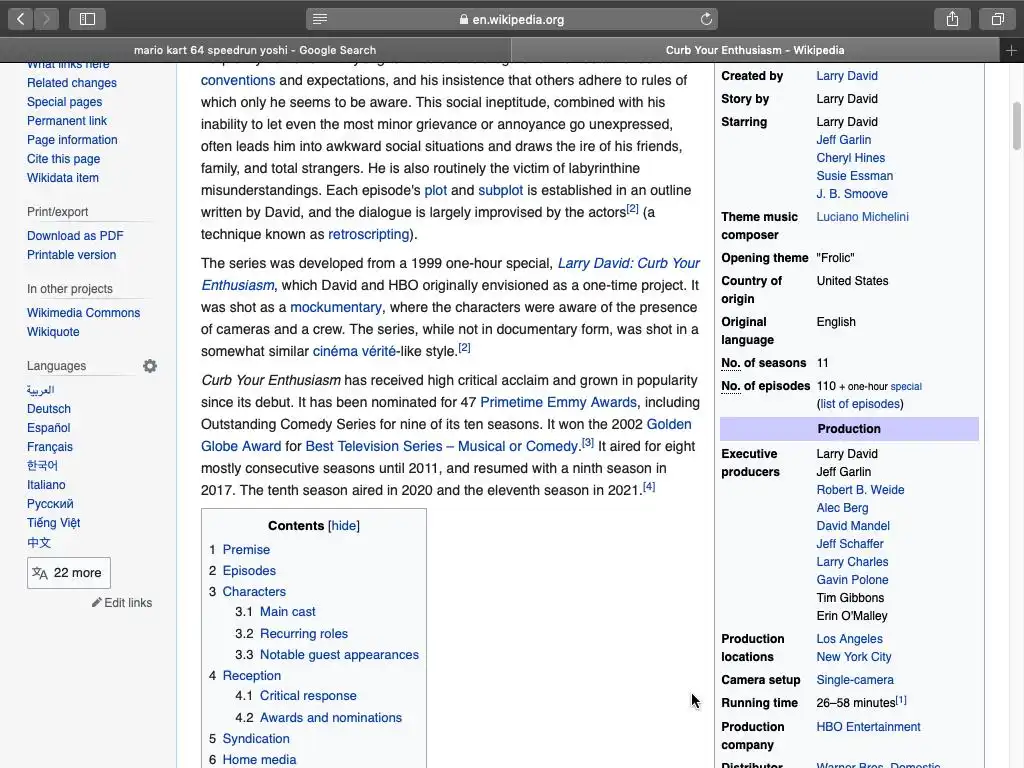
Task: Follow citation [3] after Musical or Comedy
Action: 588,442
